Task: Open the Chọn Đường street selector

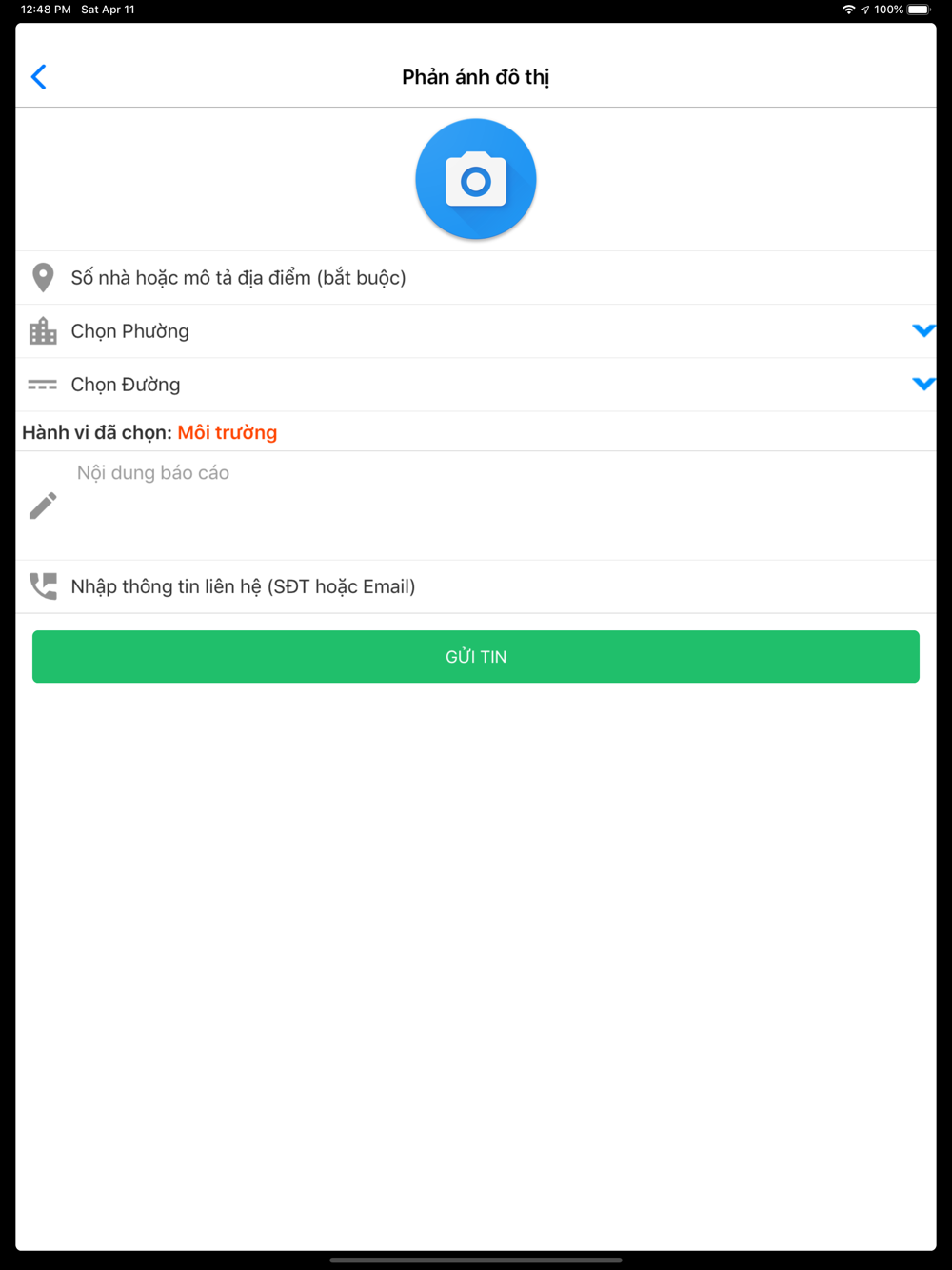Action: click(x=476, y=385)
